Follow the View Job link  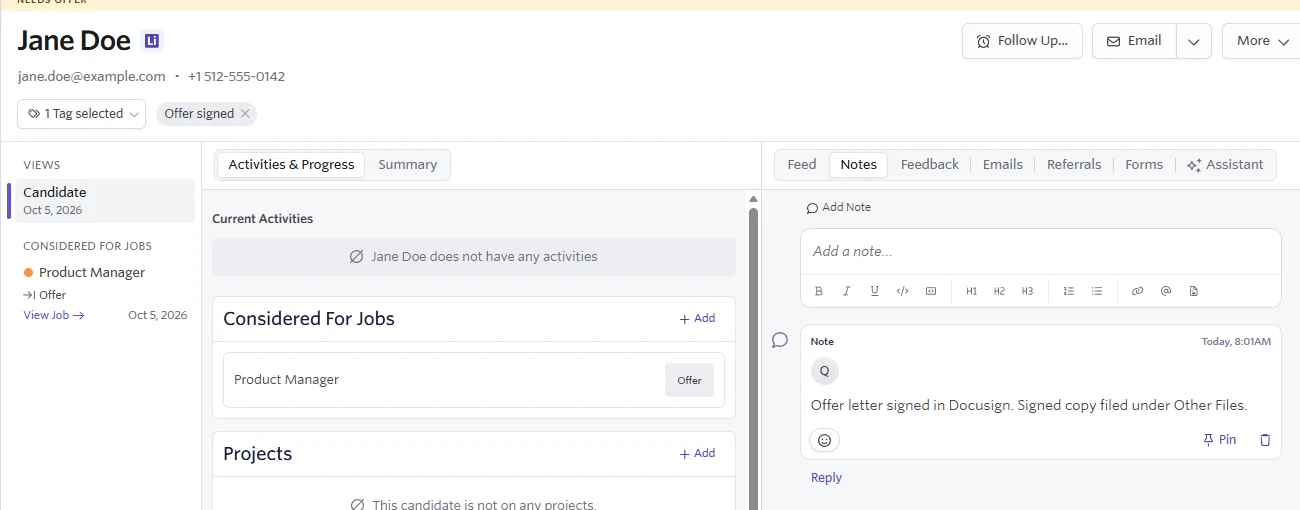tap(54, 315)
